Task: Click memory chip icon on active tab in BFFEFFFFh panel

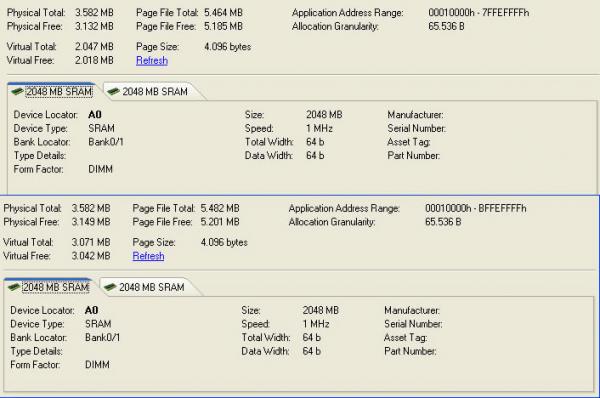Action: (14, 287)
